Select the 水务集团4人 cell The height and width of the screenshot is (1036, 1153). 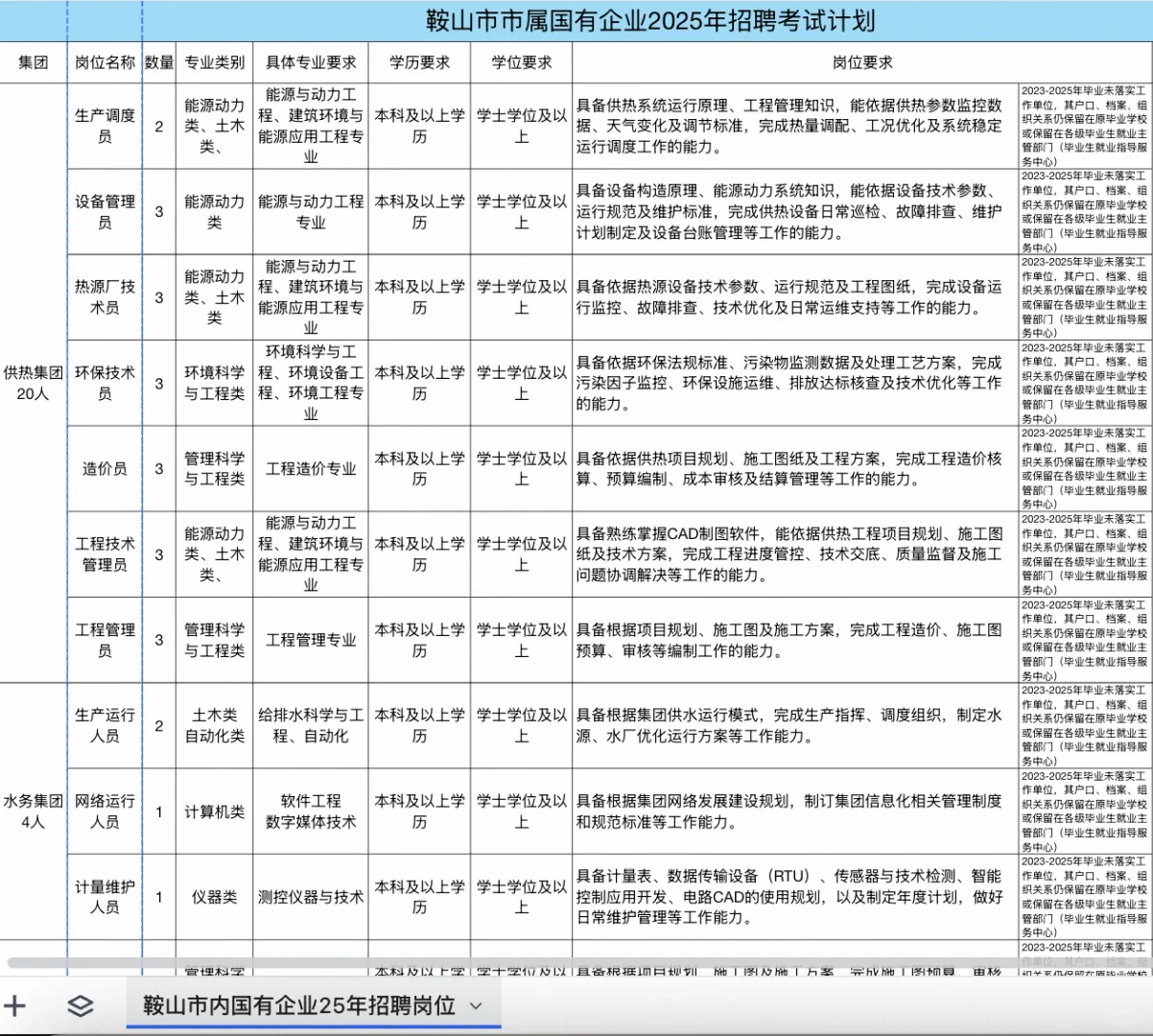pos(34,812)
